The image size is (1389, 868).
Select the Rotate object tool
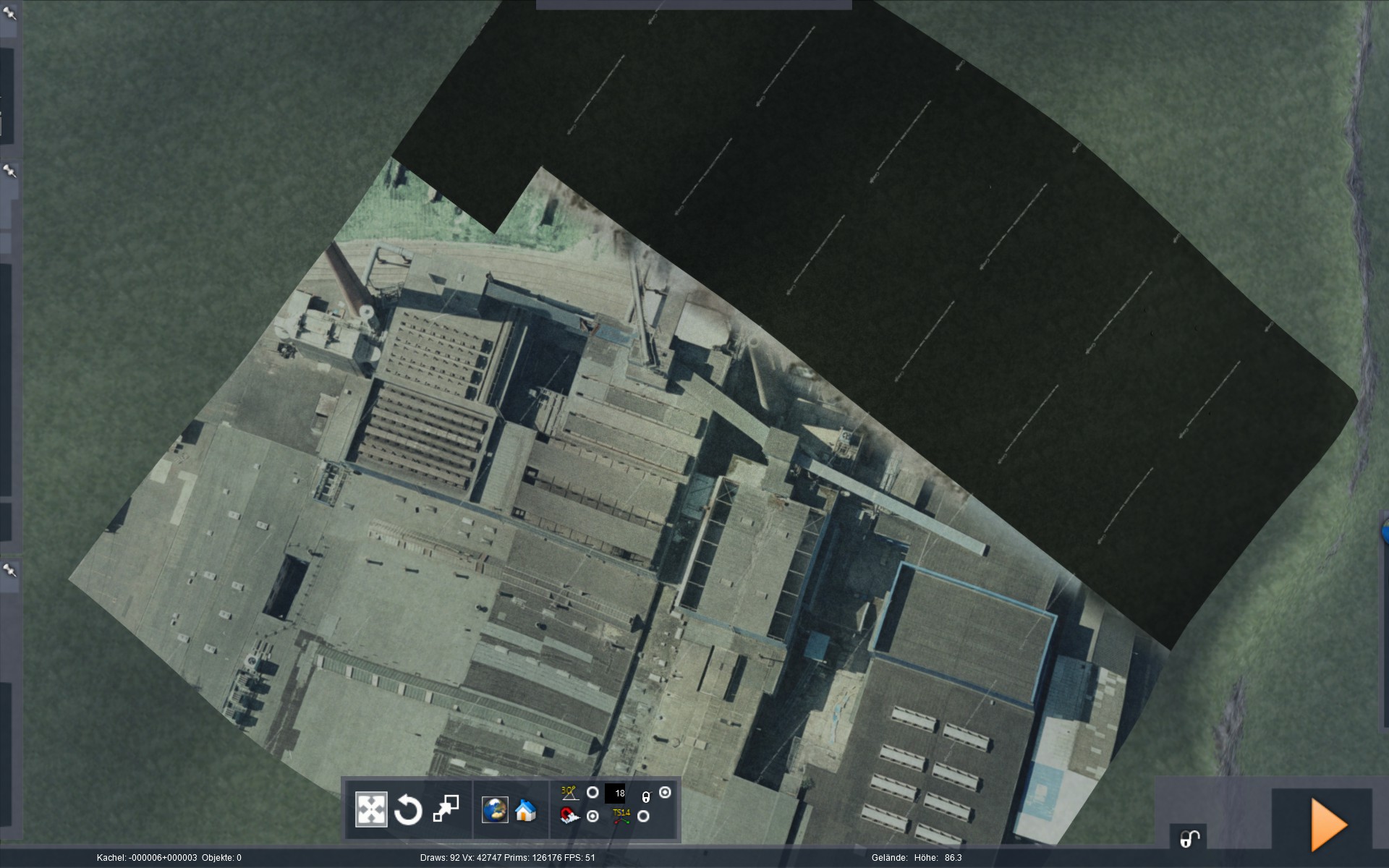(408, 809)
